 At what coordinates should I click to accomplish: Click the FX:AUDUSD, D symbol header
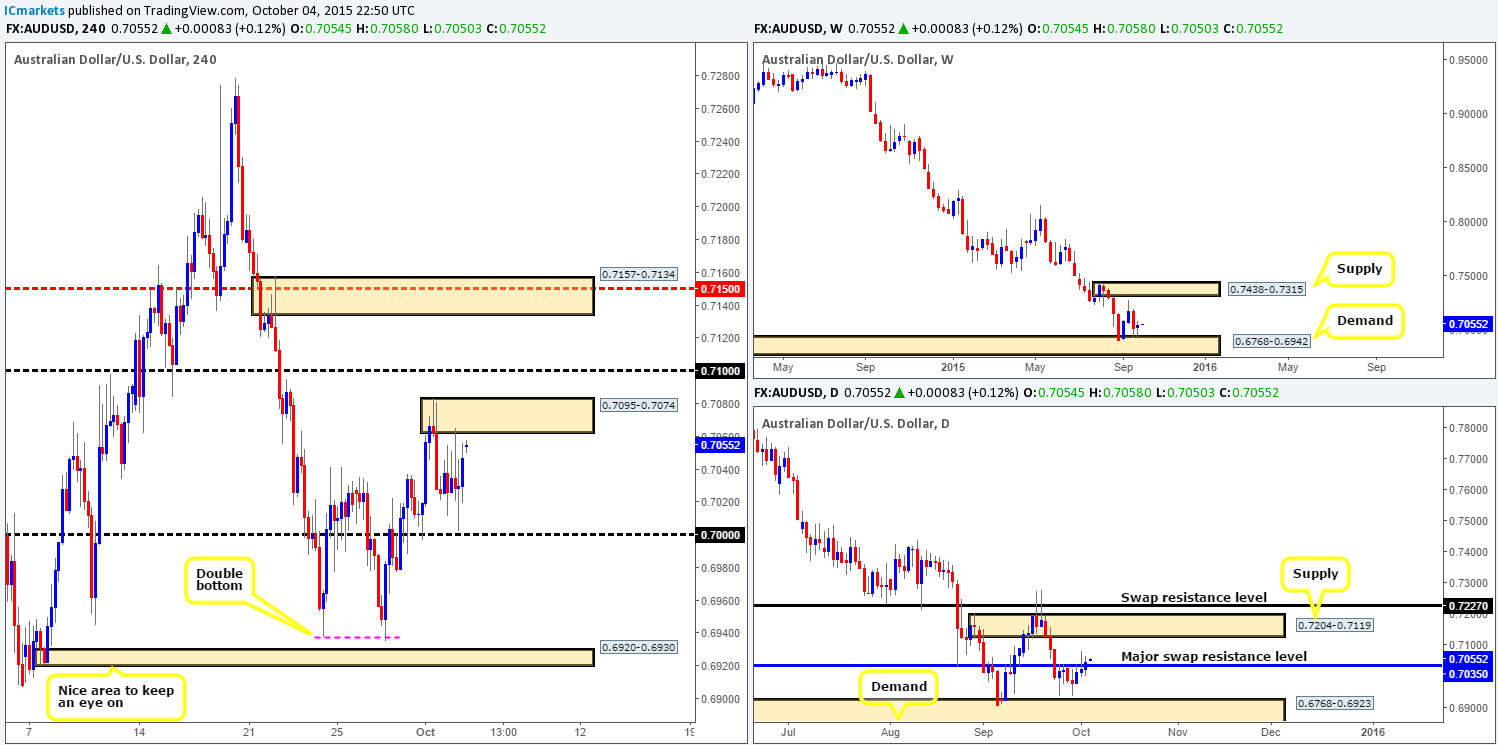799,393
